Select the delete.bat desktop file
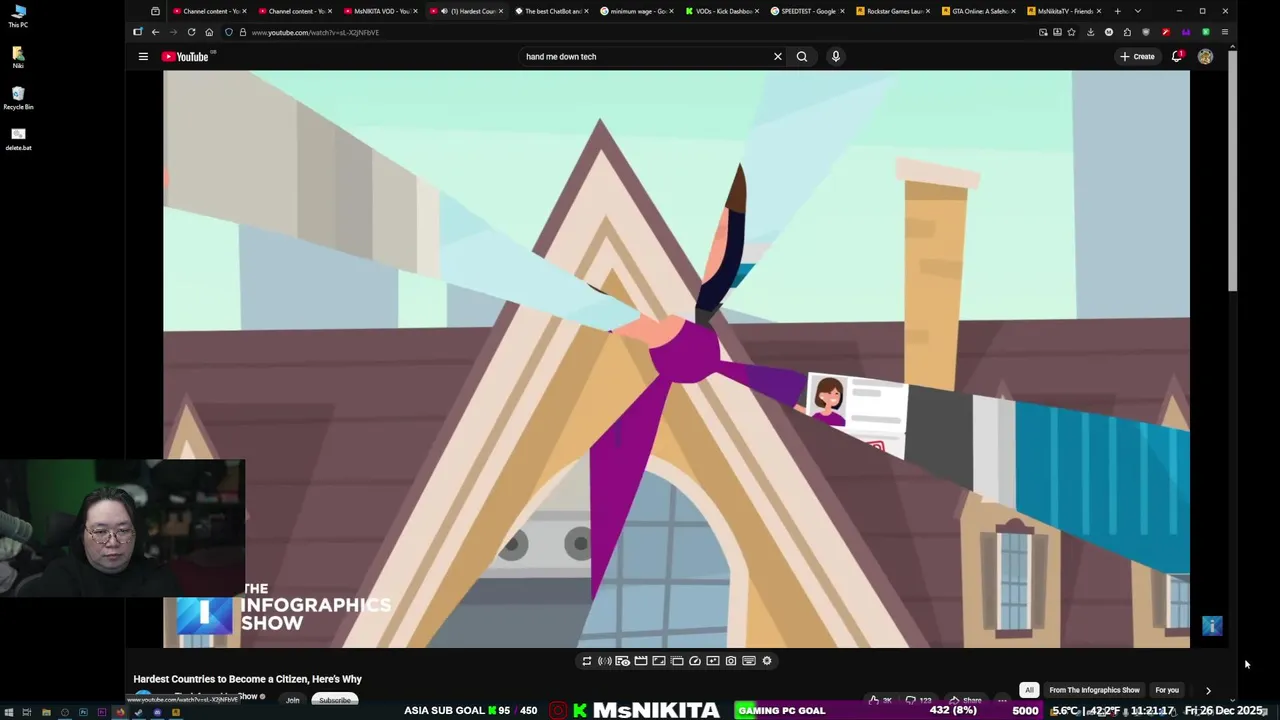Image resolution: width=1280 pixels, height=720 pixels. (x=18, y=139)
